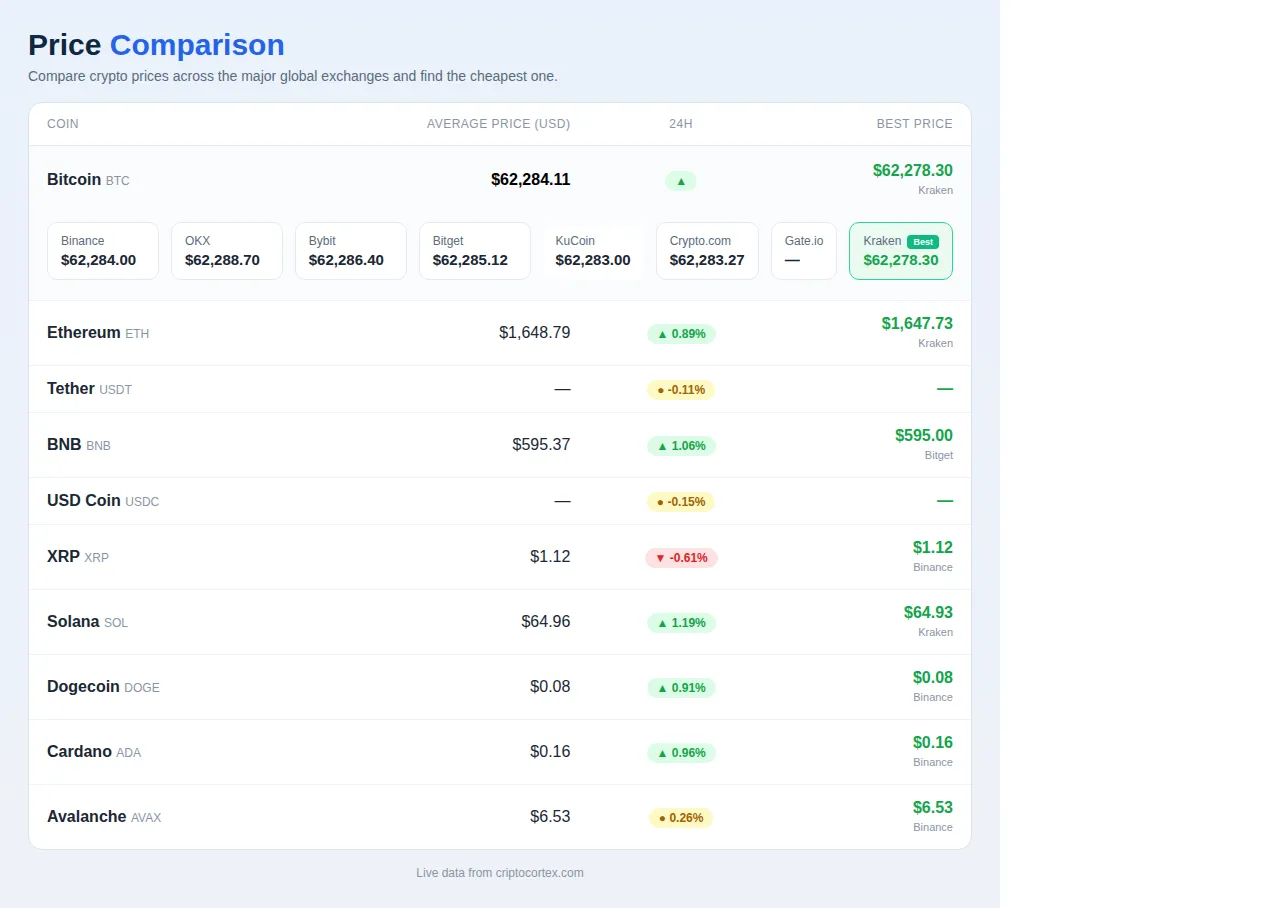Select the Binance exchange price card
Image resolution: width=1280 pixels, height=908 pixels.
click(103, 251)
